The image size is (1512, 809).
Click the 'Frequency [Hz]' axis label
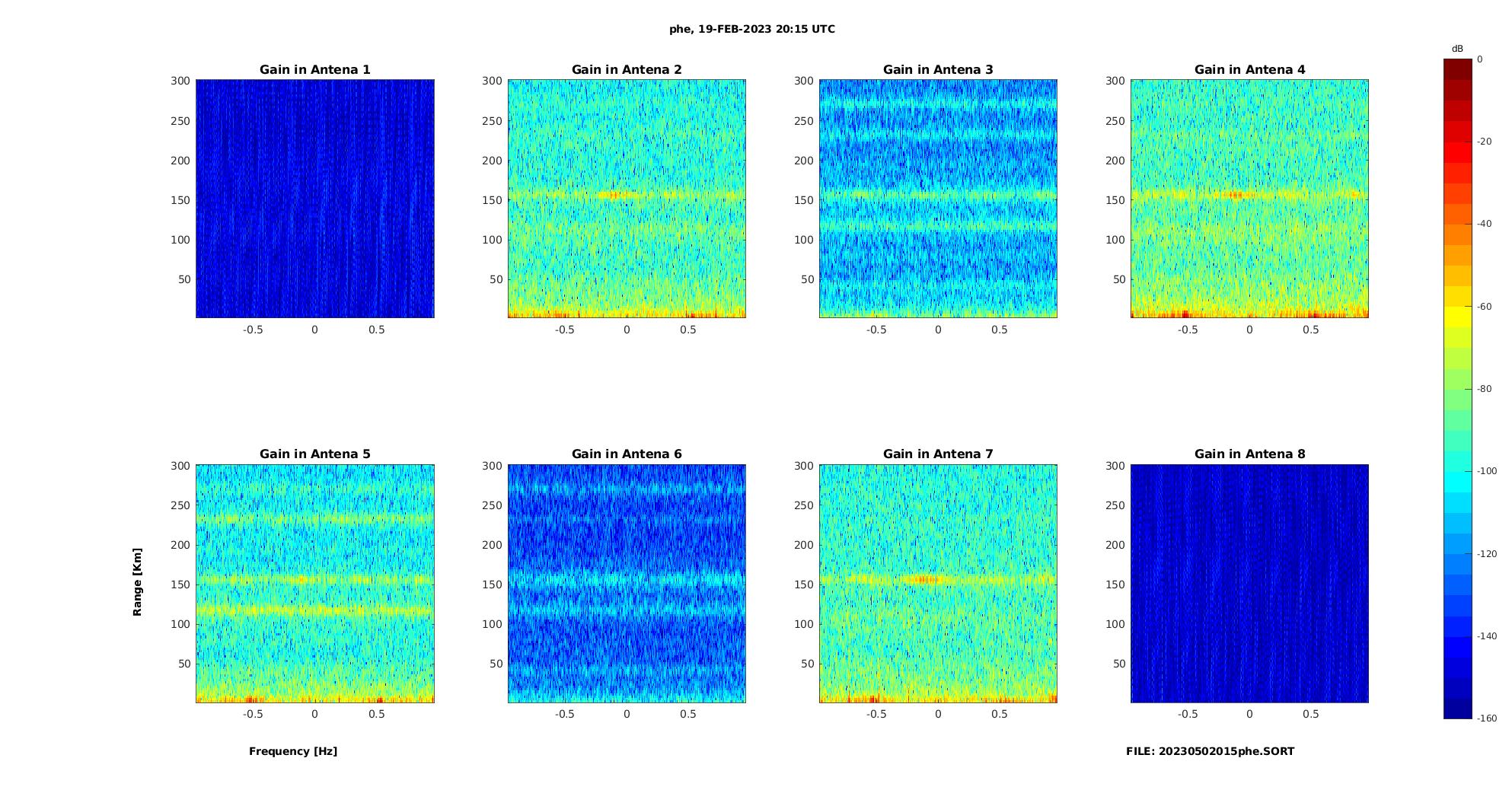click(x=293, y=751)
